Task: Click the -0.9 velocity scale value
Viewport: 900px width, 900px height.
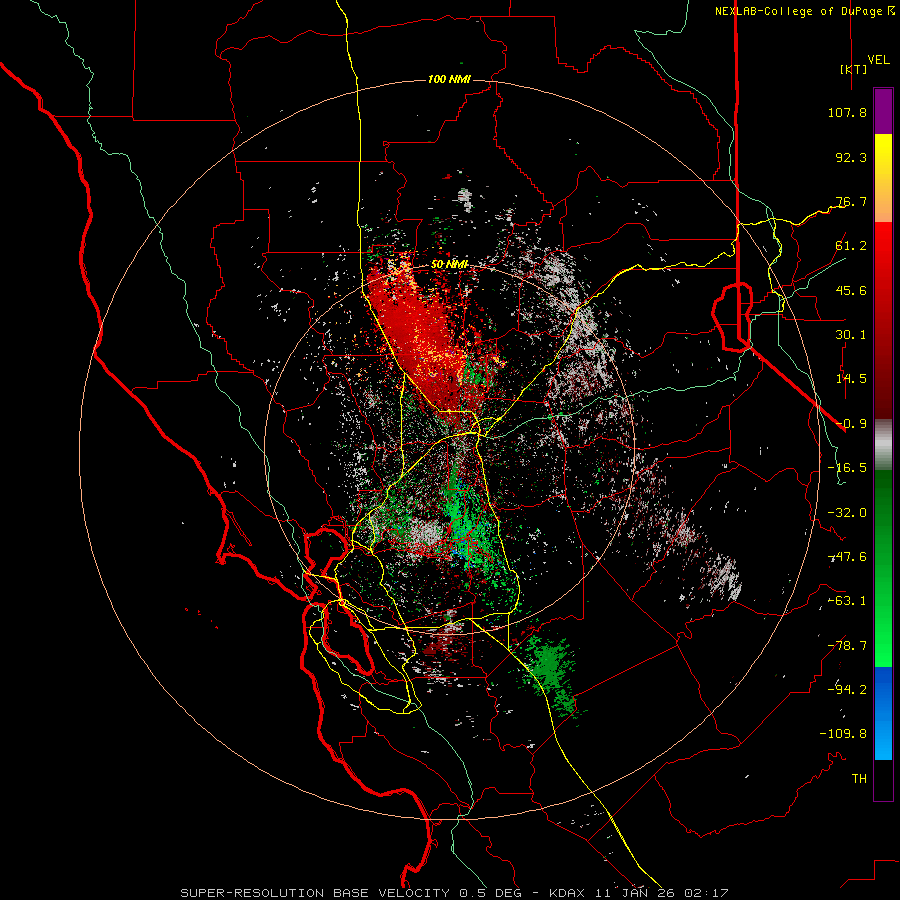Action: [851, 424]
